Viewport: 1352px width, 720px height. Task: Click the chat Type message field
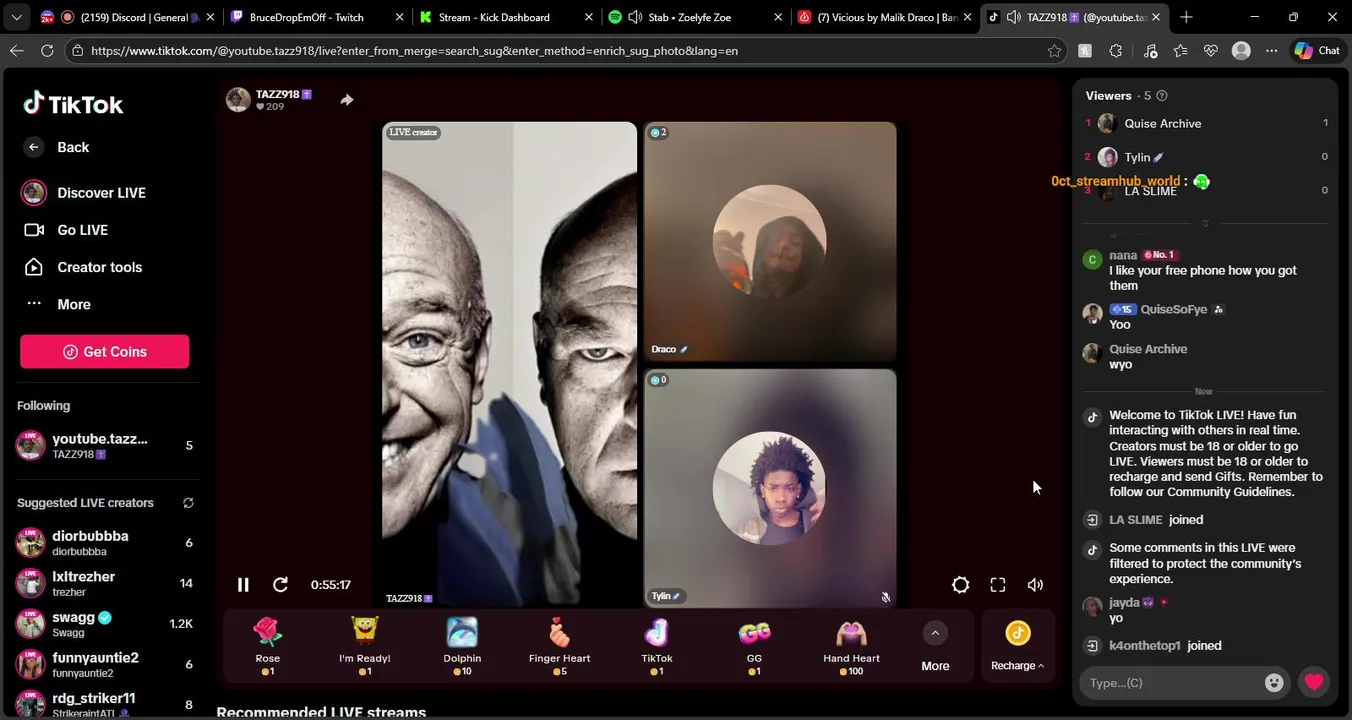point(1170,683)
